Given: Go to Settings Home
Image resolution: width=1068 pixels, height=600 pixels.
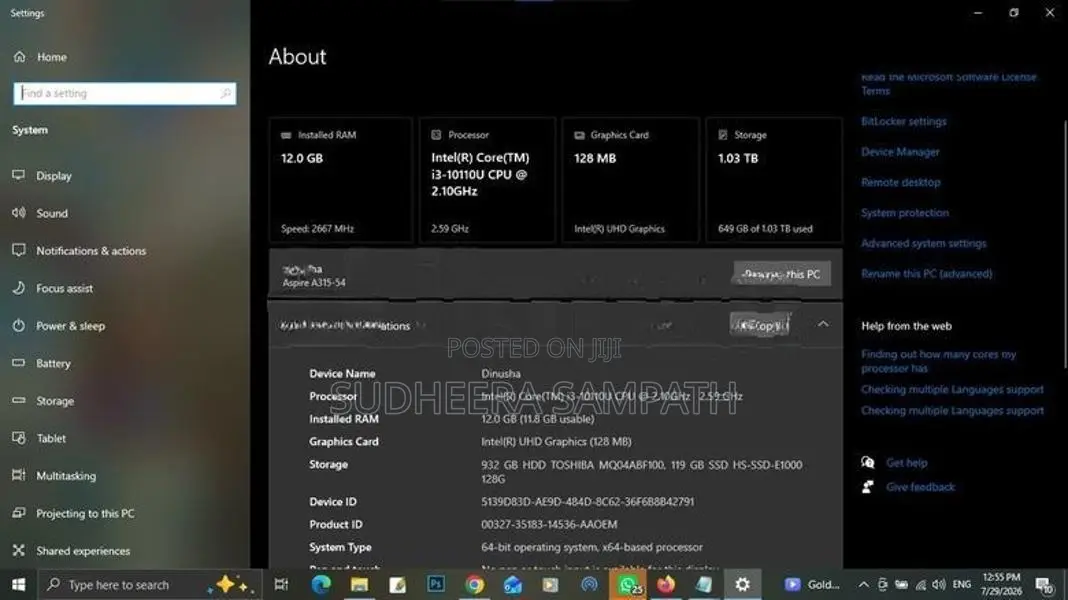Looking at the screenshot, I should point(41,57).
